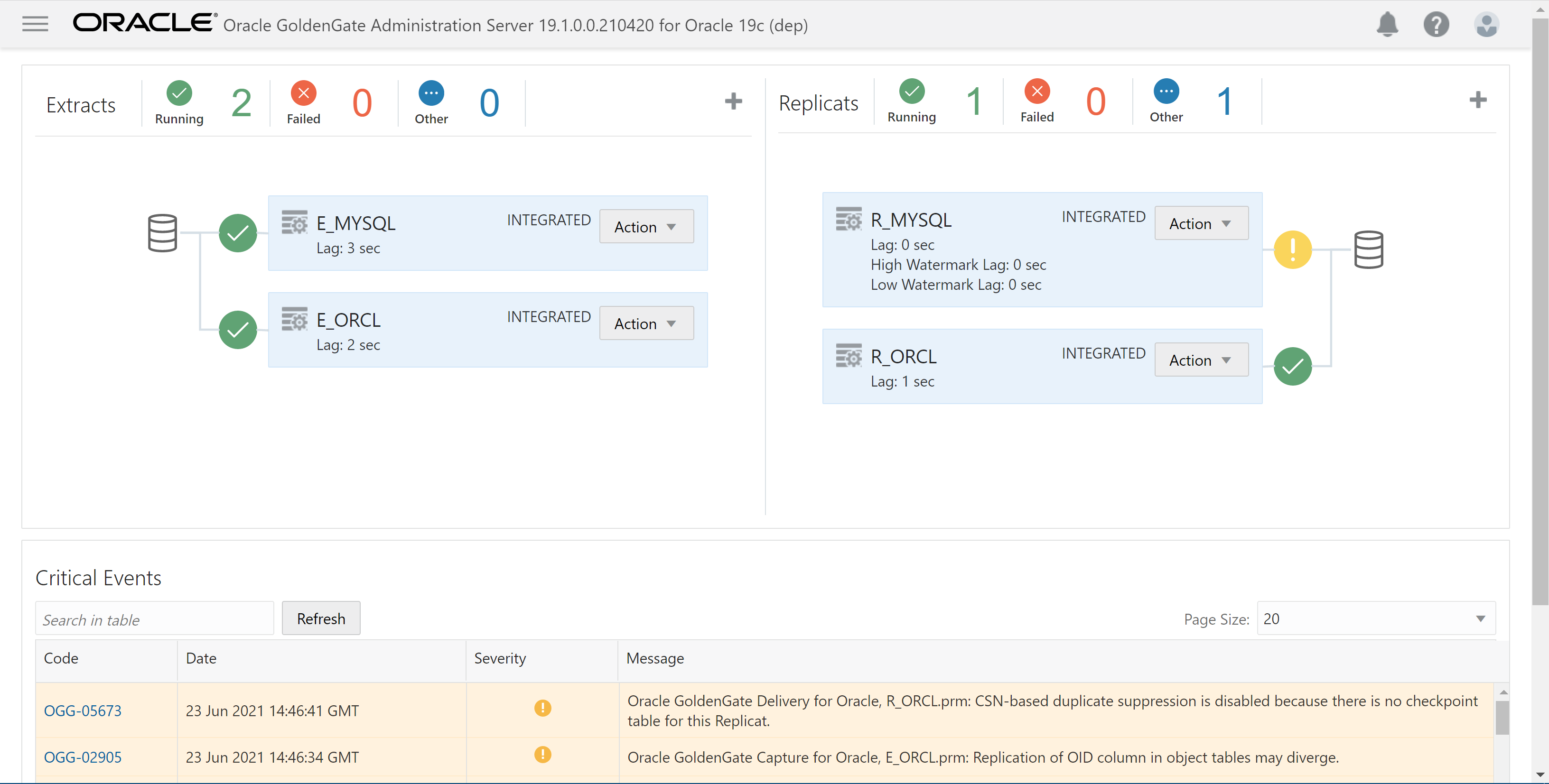Click Replicats Other count 1

[1224, 101]
